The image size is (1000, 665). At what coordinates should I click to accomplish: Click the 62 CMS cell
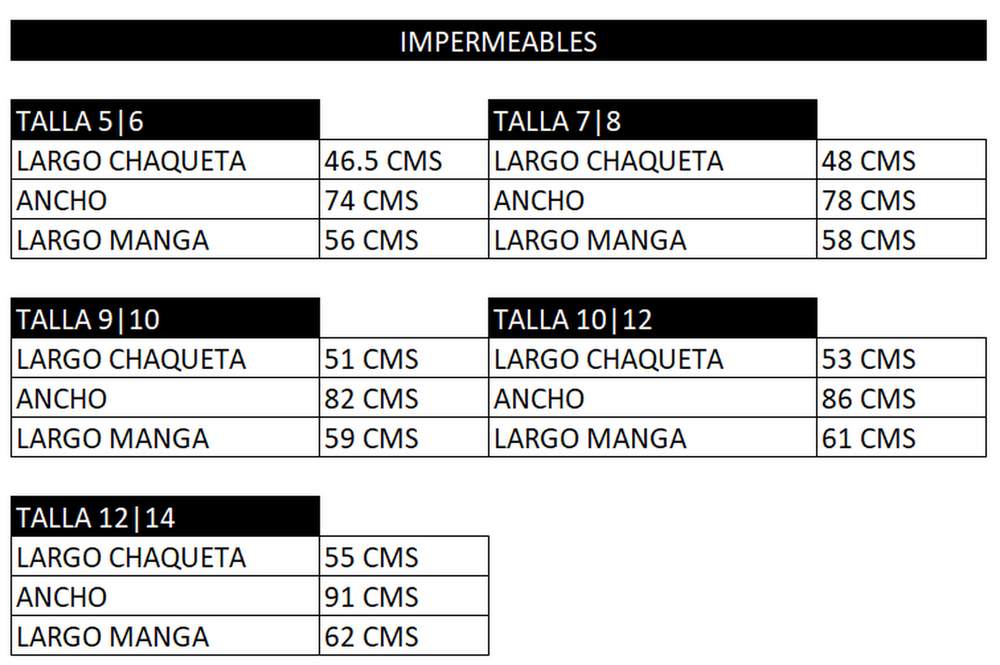point(403,636)
